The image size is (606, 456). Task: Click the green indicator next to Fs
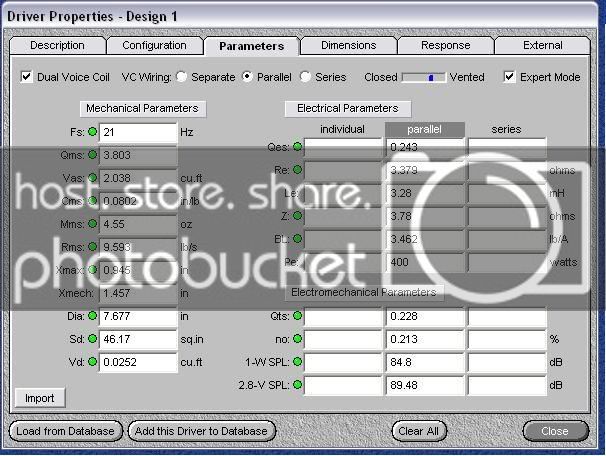(x=92, y=132)
